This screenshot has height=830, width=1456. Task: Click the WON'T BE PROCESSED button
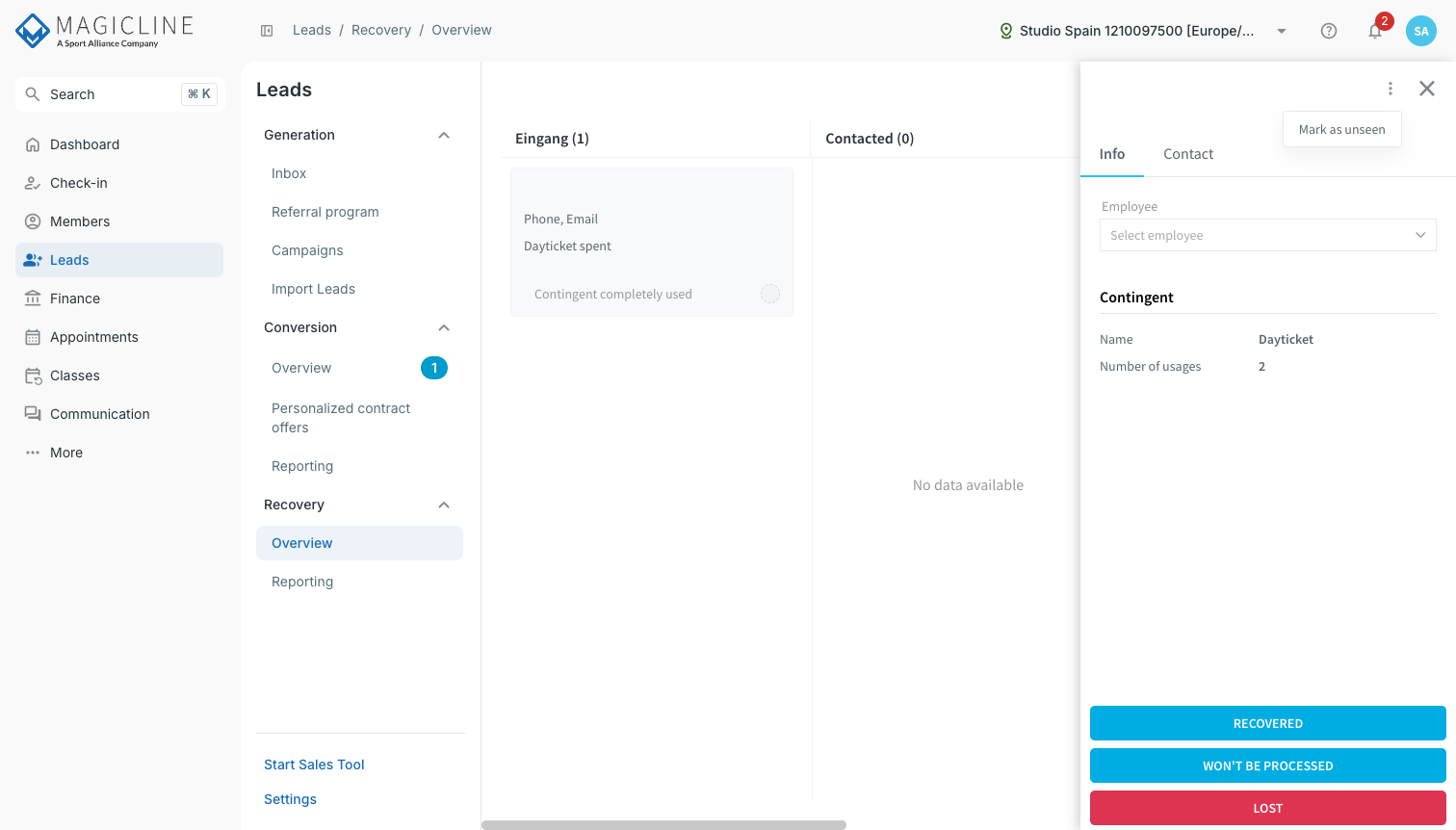(1268, 765)
